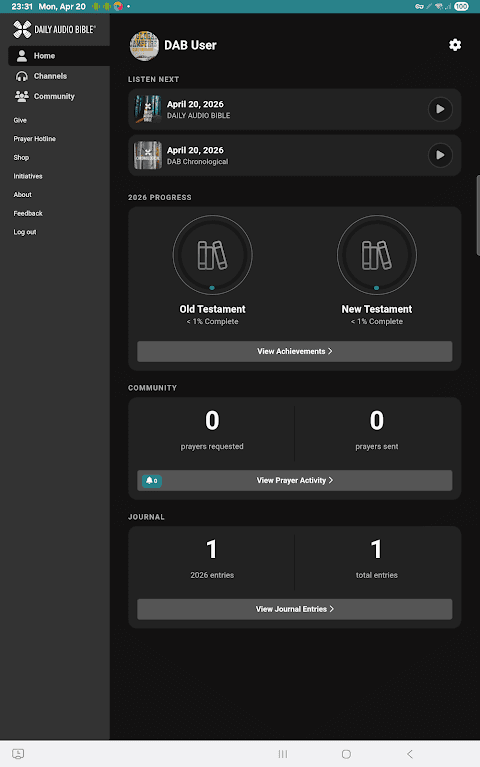The image size is (480, 767).
Task: Open the Daily Audio Bible episode thumbnail
Action: pyautogui.click(x=148, y=109)
